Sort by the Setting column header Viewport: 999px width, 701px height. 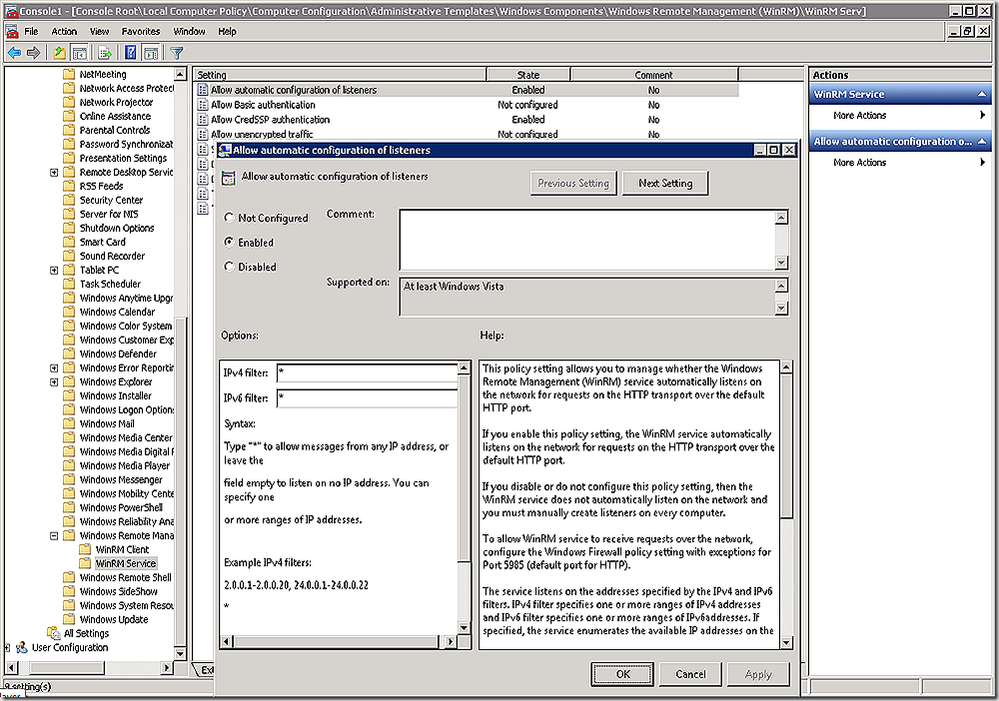click(x=340, y=75)
